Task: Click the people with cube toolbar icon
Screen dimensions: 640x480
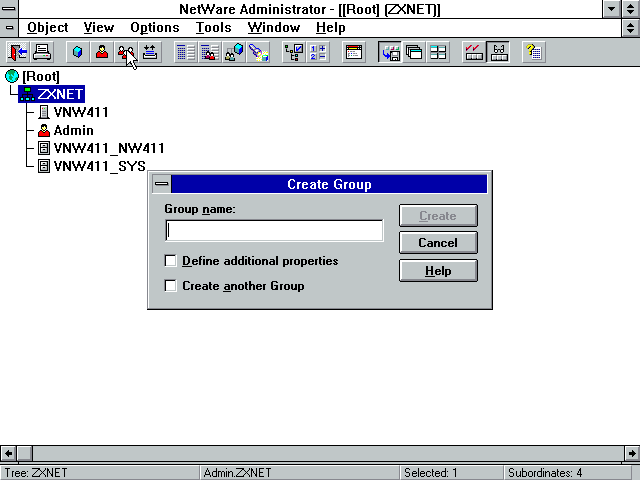Action: point(234,52)
